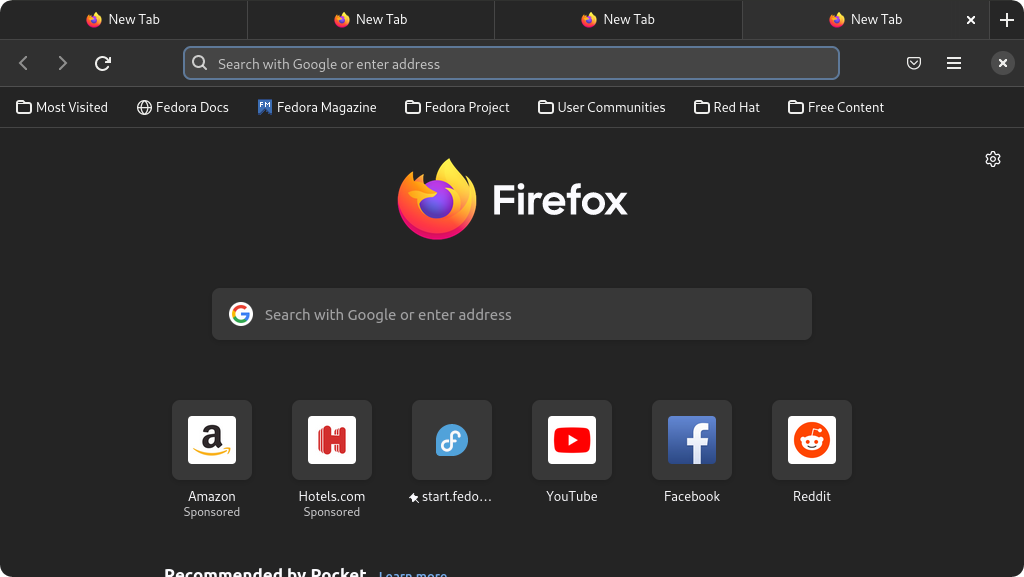The image size is (1024, 577).
Task: Expand the Red Hat bookmarks folder
Action: (x=727, y=107)
